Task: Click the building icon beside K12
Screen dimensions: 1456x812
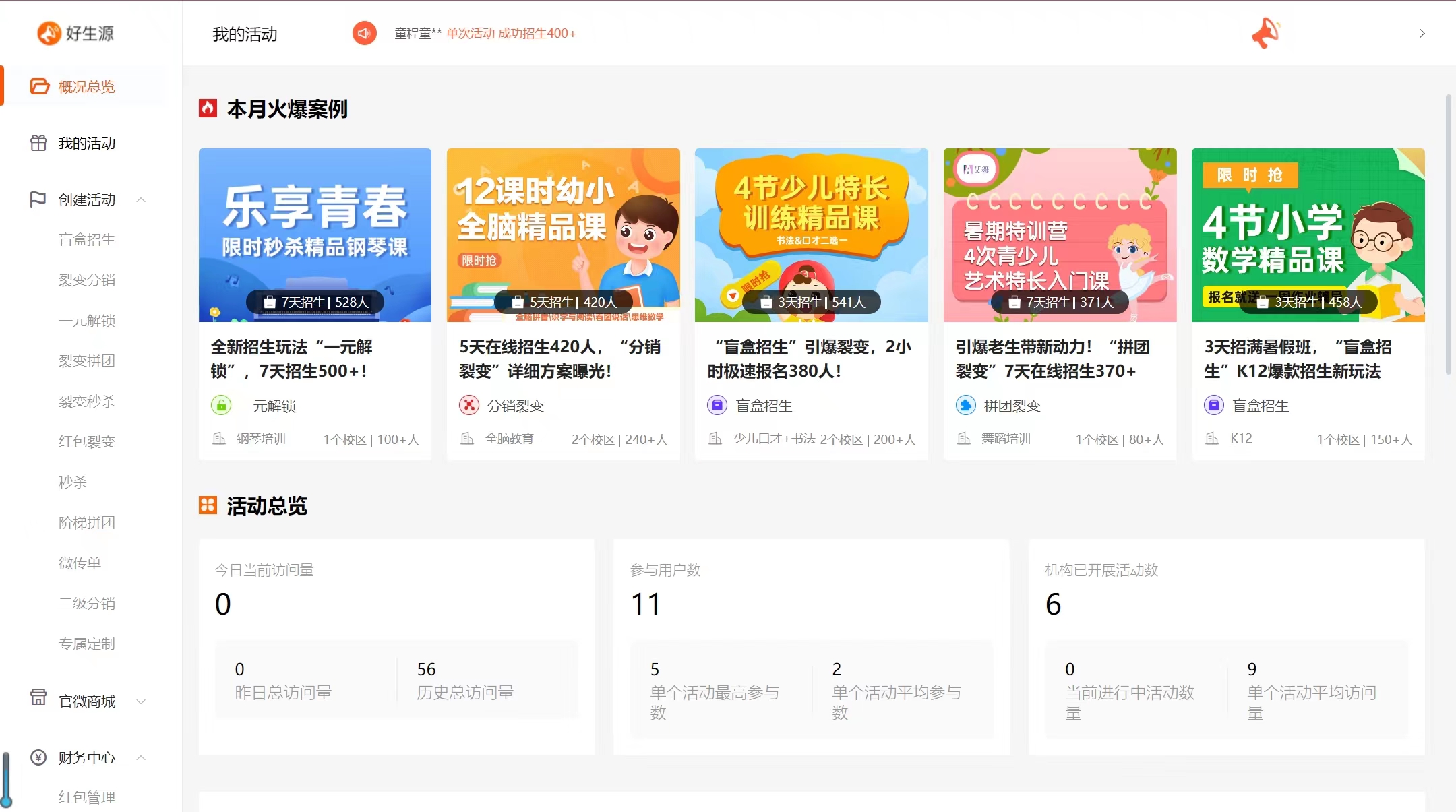Action: pyautogui.click(x=1212, y=439)
